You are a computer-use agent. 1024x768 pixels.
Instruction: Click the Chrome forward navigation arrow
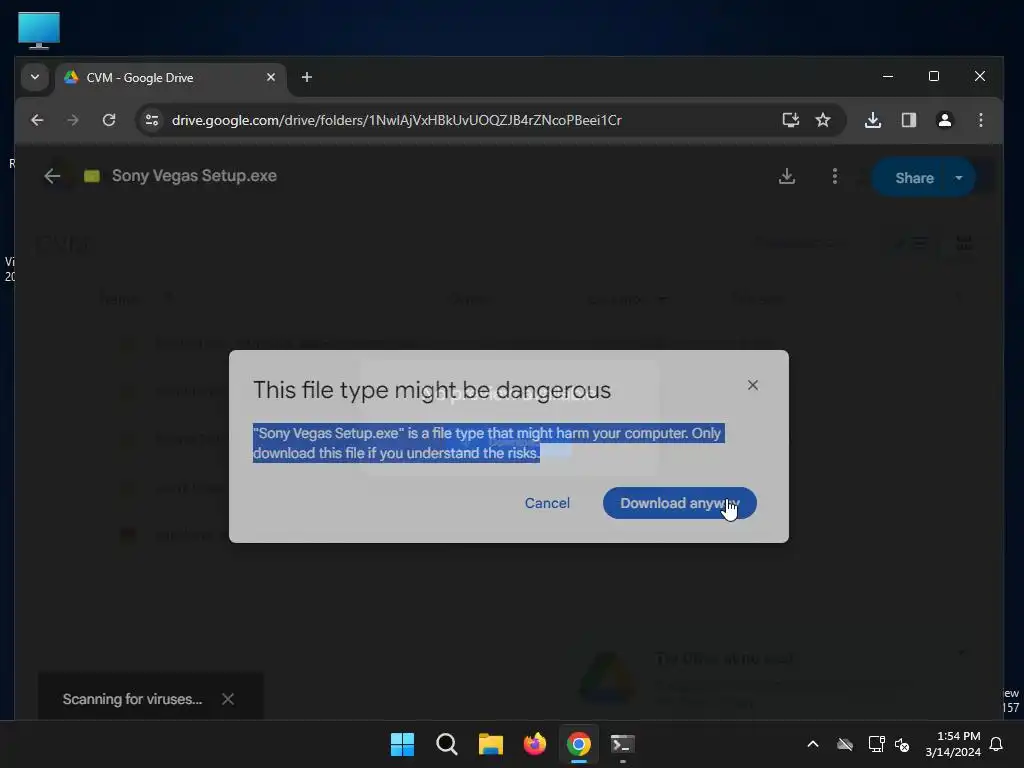click(x=73, y=120)
